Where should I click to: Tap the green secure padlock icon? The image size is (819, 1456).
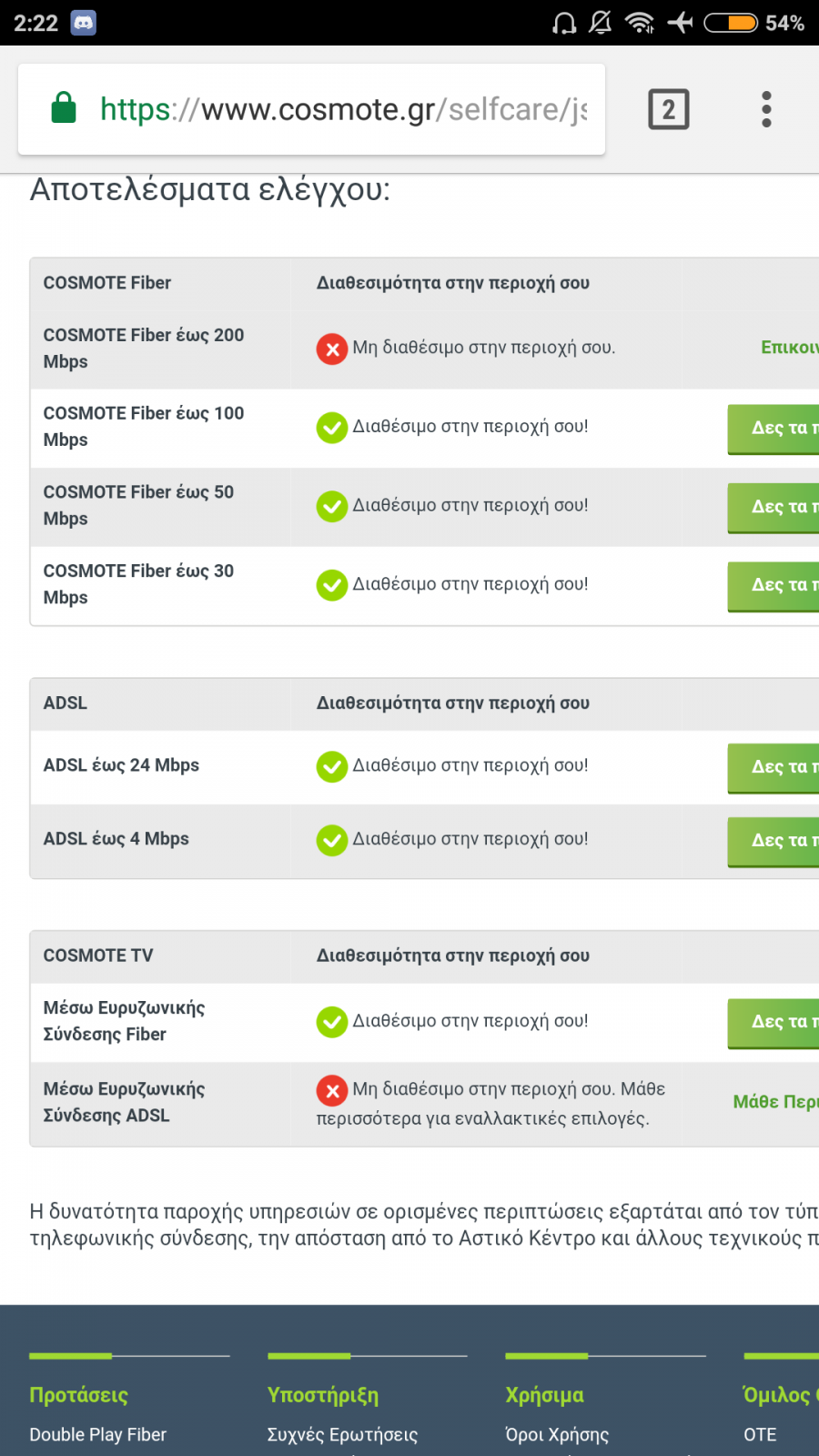click(x=64, y=107)
